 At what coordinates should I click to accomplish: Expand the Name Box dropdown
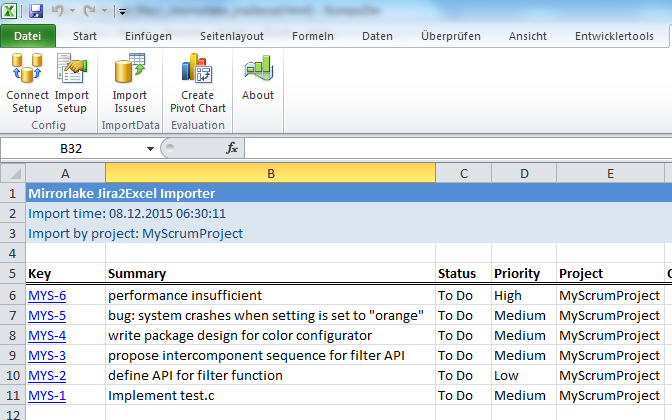[x=150, y=149]
